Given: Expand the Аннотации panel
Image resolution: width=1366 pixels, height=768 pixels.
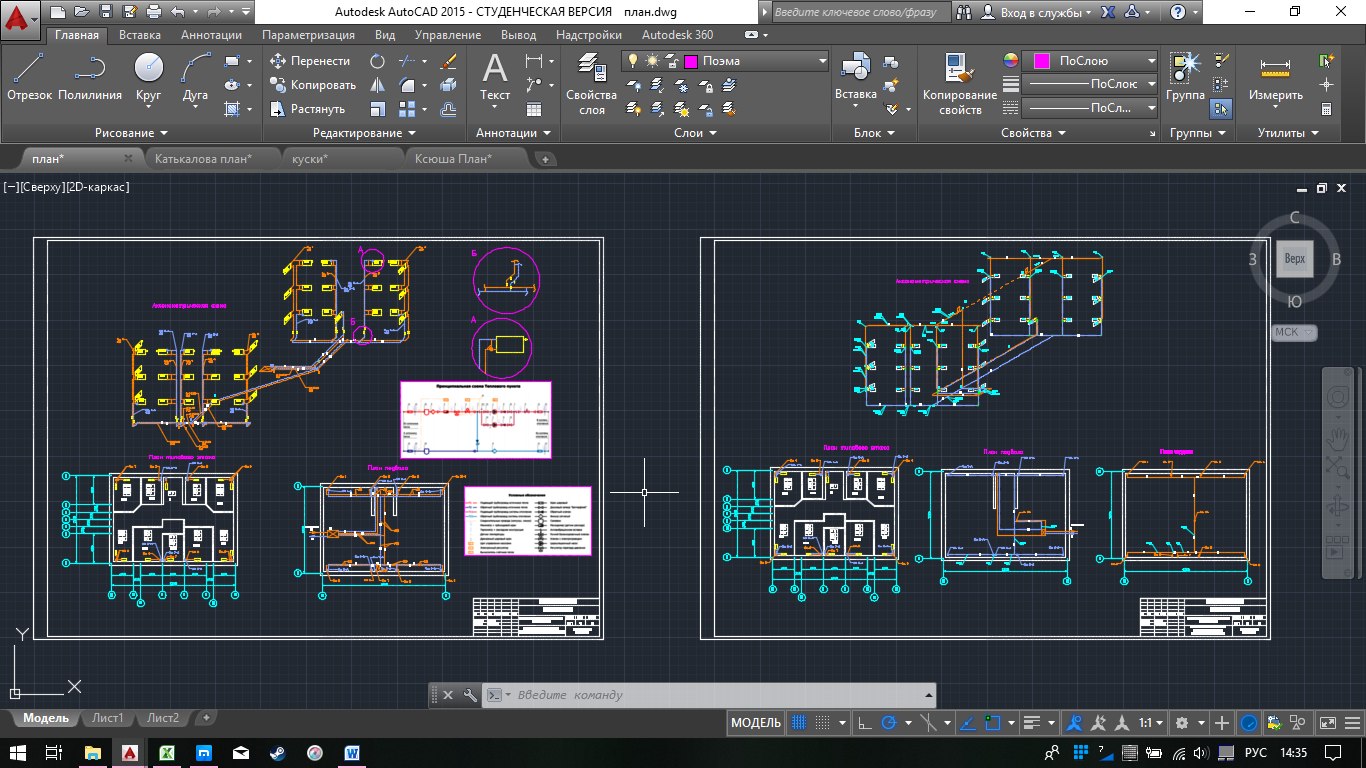Looking at the screenshot, I should pos(513,133).
